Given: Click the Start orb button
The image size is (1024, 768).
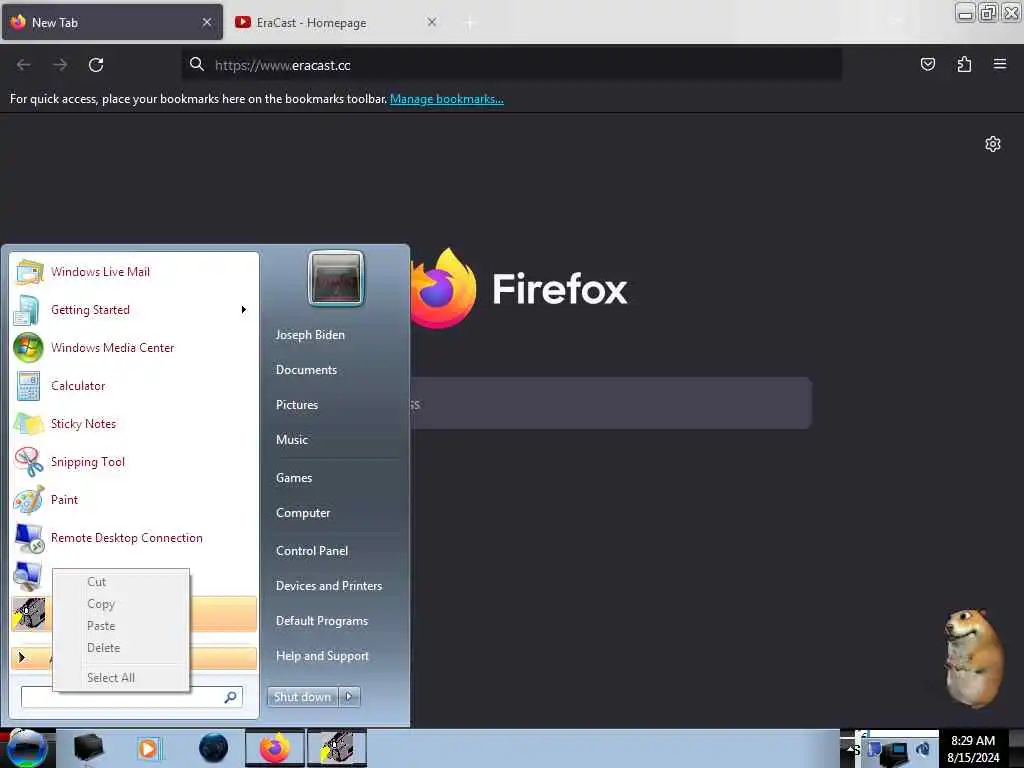Looking at the screenshot, I should (x=26, y=748).
